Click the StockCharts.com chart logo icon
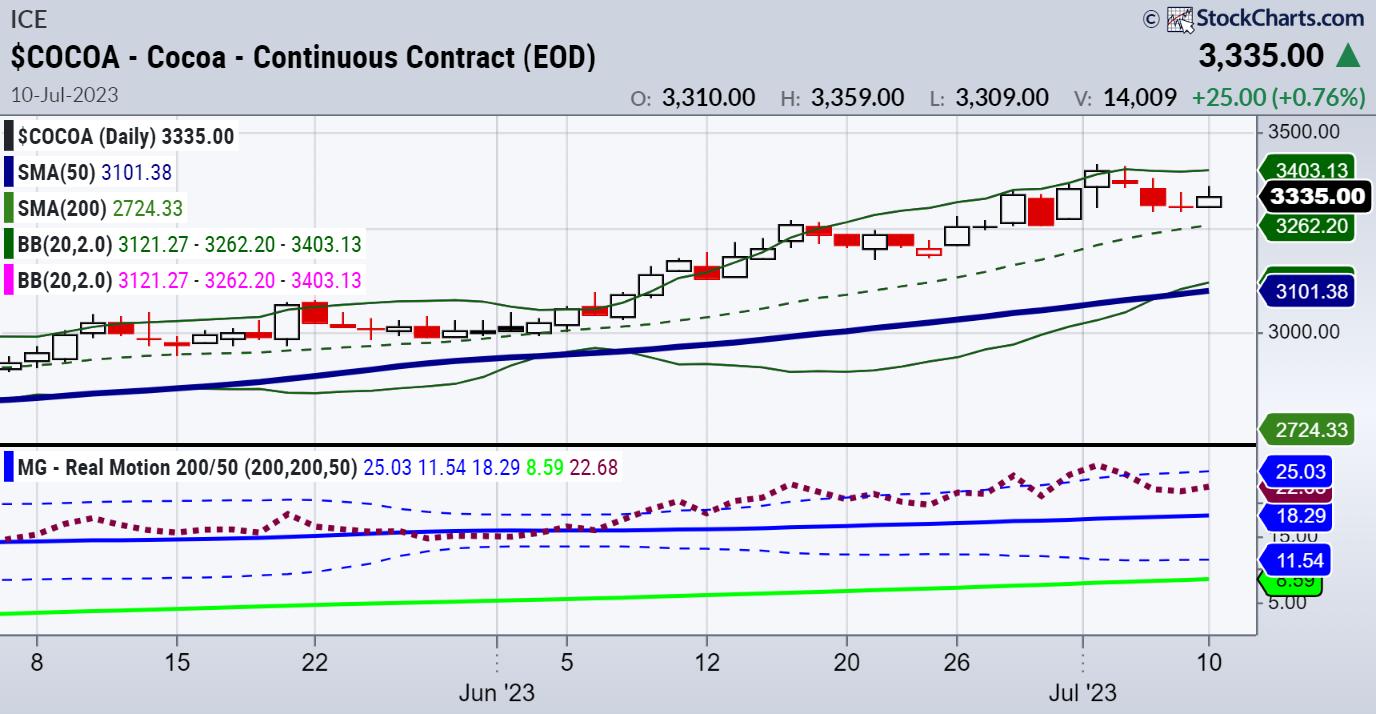 (1181, 17)
